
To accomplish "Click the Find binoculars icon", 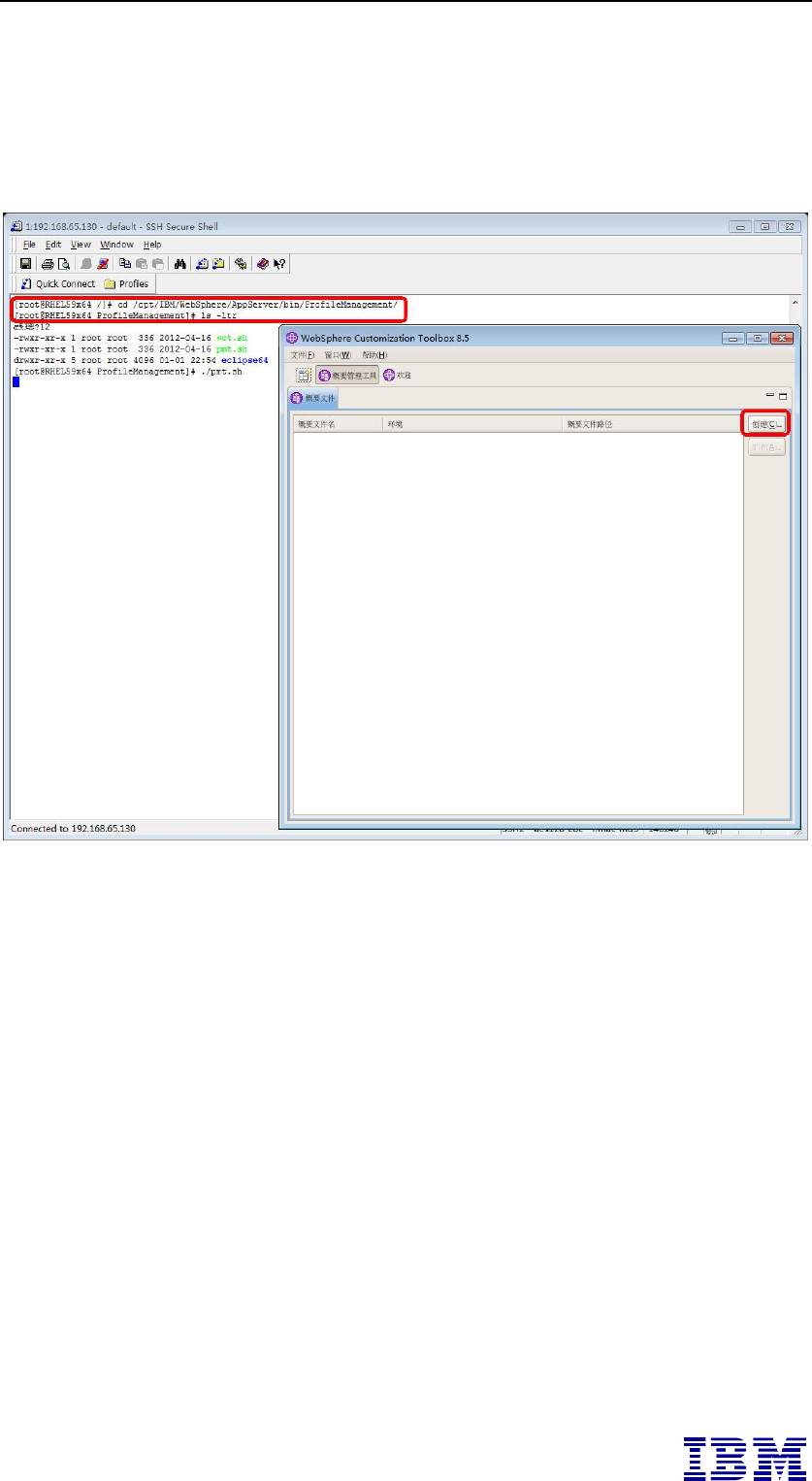I will pos(179,263).
